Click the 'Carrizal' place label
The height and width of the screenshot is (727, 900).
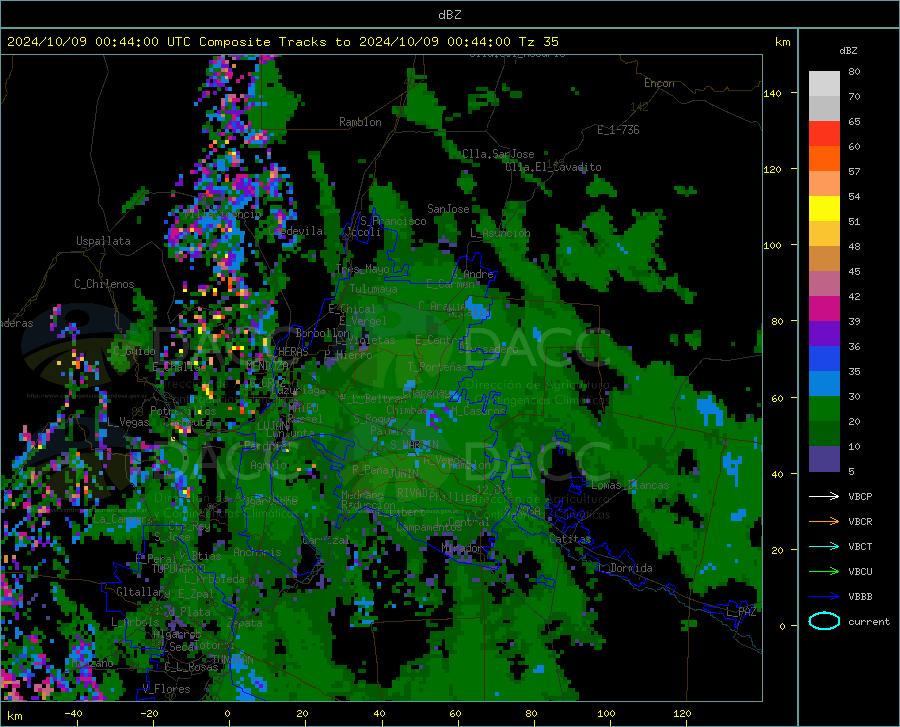pos(326,540)
